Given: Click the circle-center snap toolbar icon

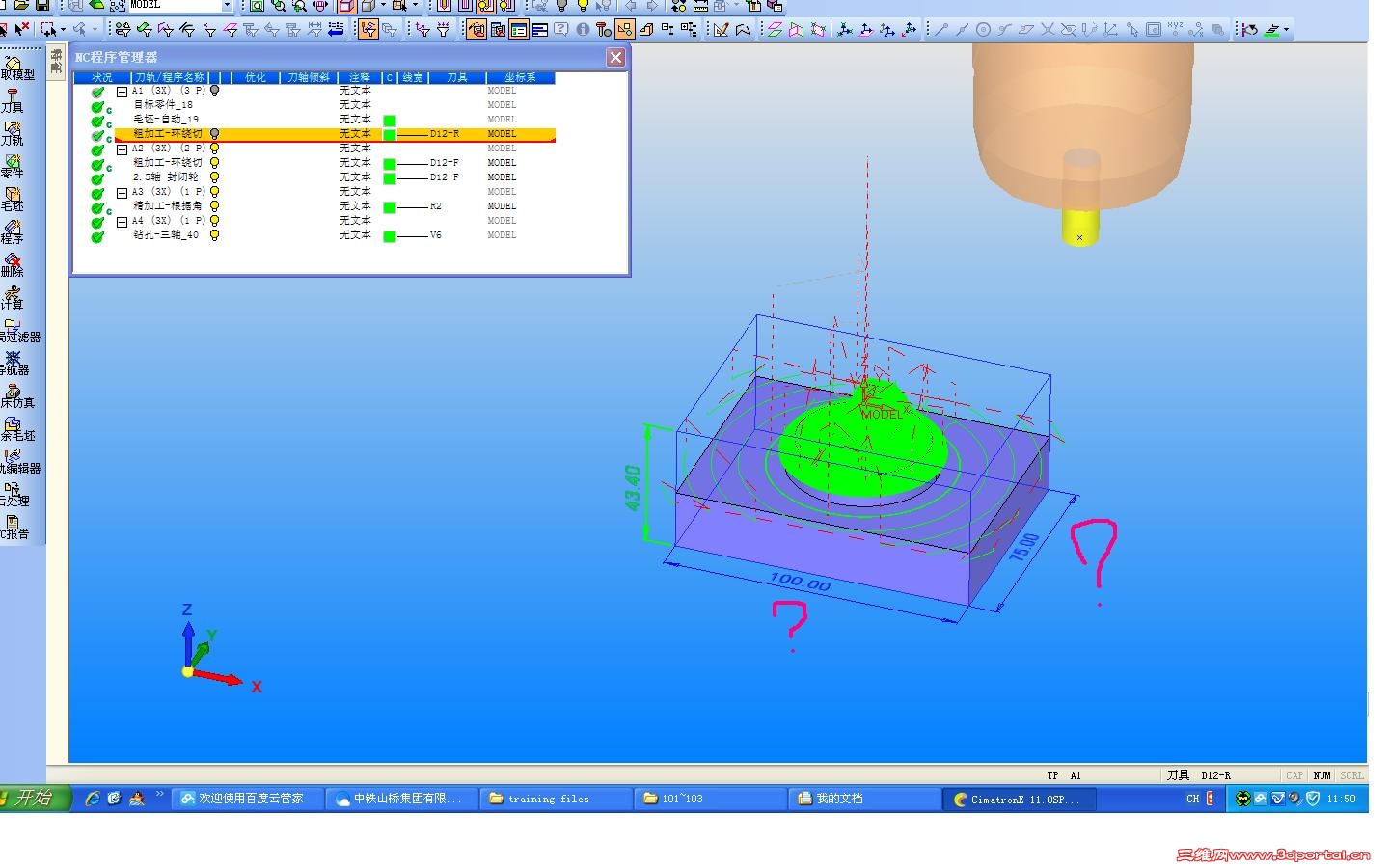Looking at the screenshot, I should [983, 30].
